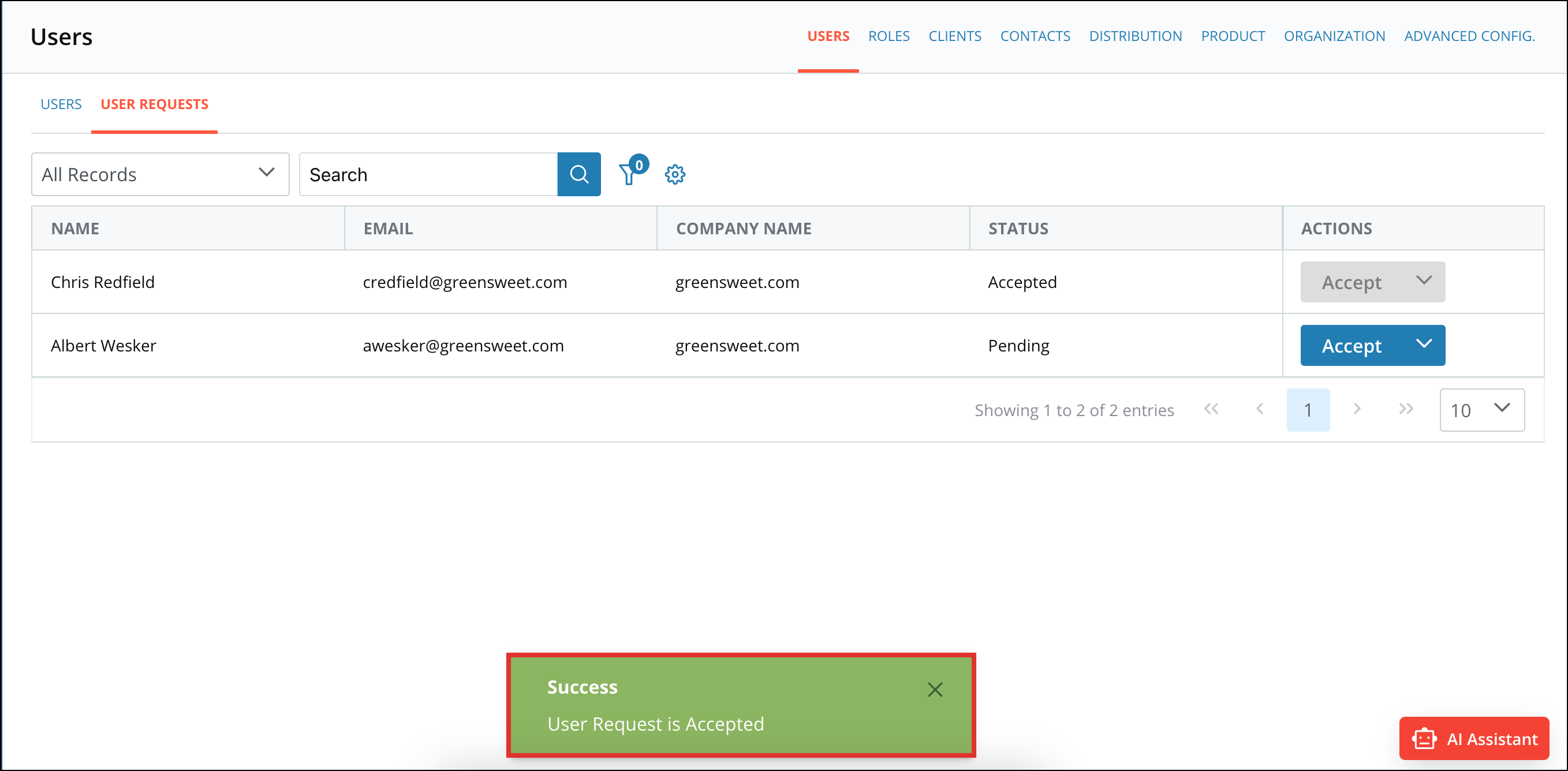The image size is (1568, 771).
Task: Expand Albert Wesker's Accept action dropdown
Action: [1424, 345]
